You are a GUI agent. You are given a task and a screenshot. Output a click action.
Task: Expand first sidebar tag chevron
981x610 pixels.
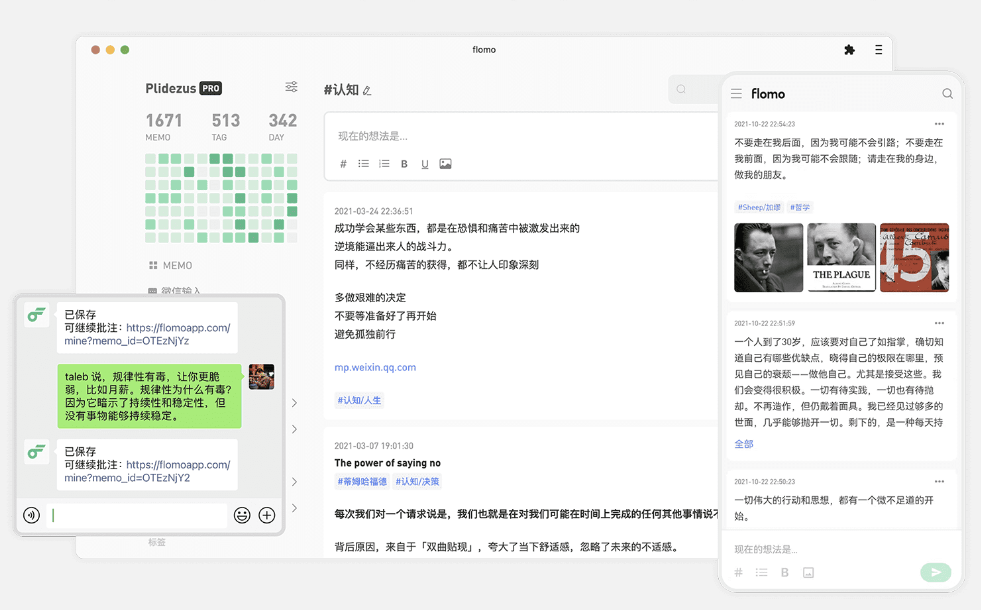click(294, 403)
